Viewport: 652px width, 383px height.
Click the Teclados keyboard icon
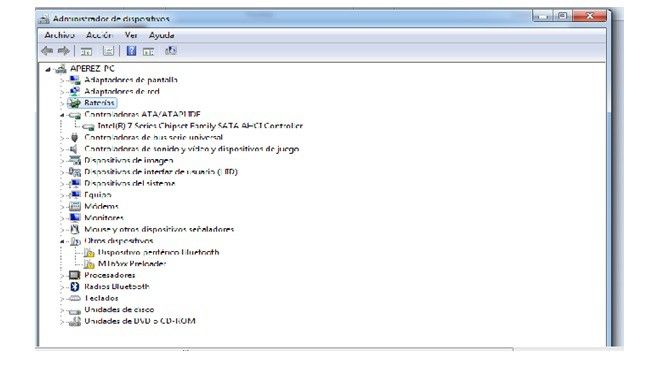click(75, 298)
